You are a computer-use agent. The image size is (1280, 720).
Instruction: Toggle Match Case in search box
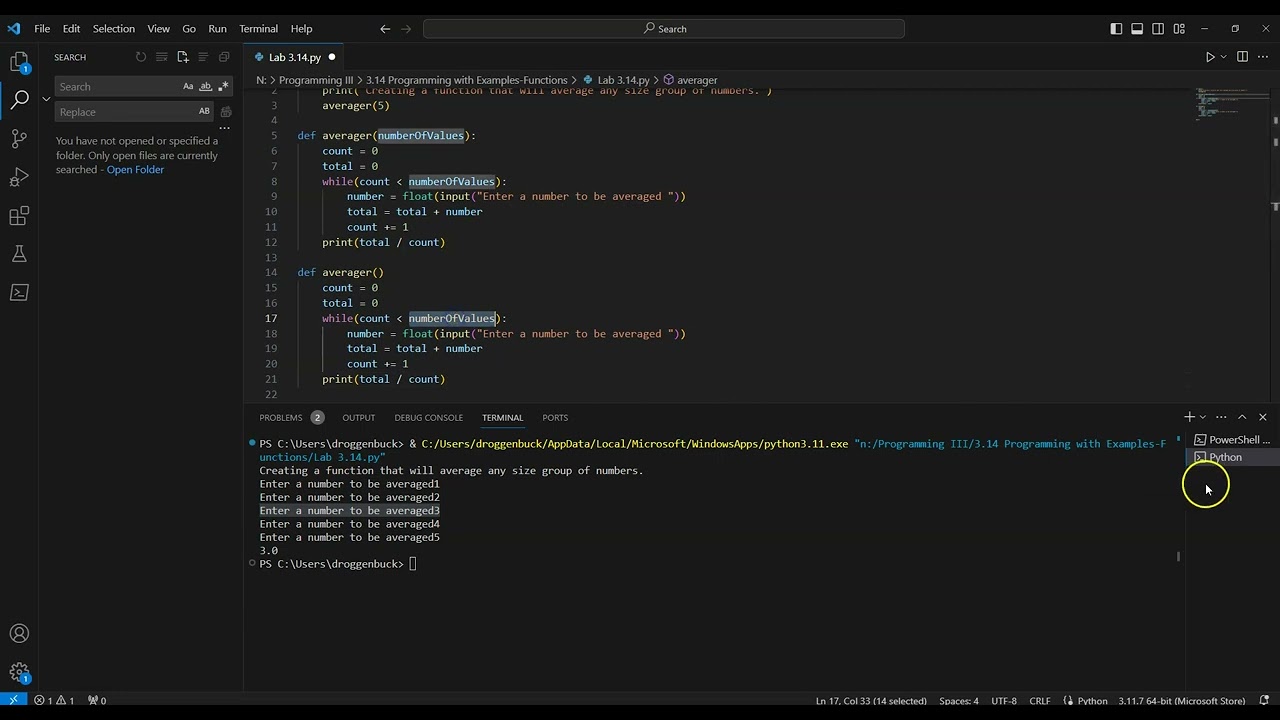188,87
